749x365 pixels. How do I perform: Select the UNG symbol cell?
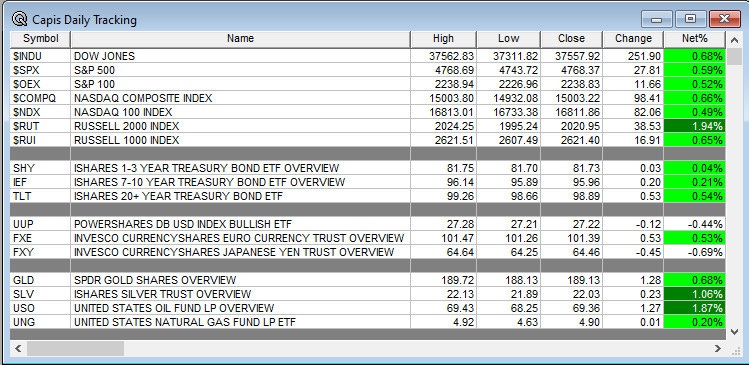(x=41, y=322)
